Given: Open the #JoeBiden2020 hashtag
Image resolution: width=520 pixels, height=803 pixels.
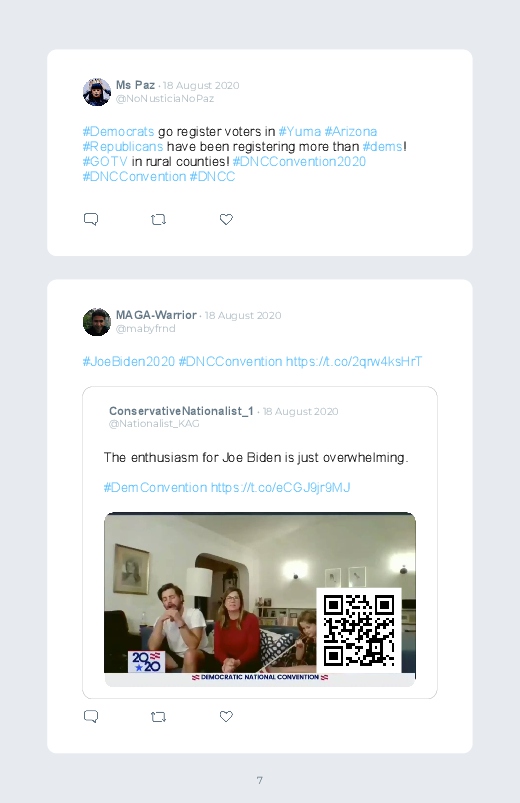Looking at the screenshot, I should click(129, 362).
